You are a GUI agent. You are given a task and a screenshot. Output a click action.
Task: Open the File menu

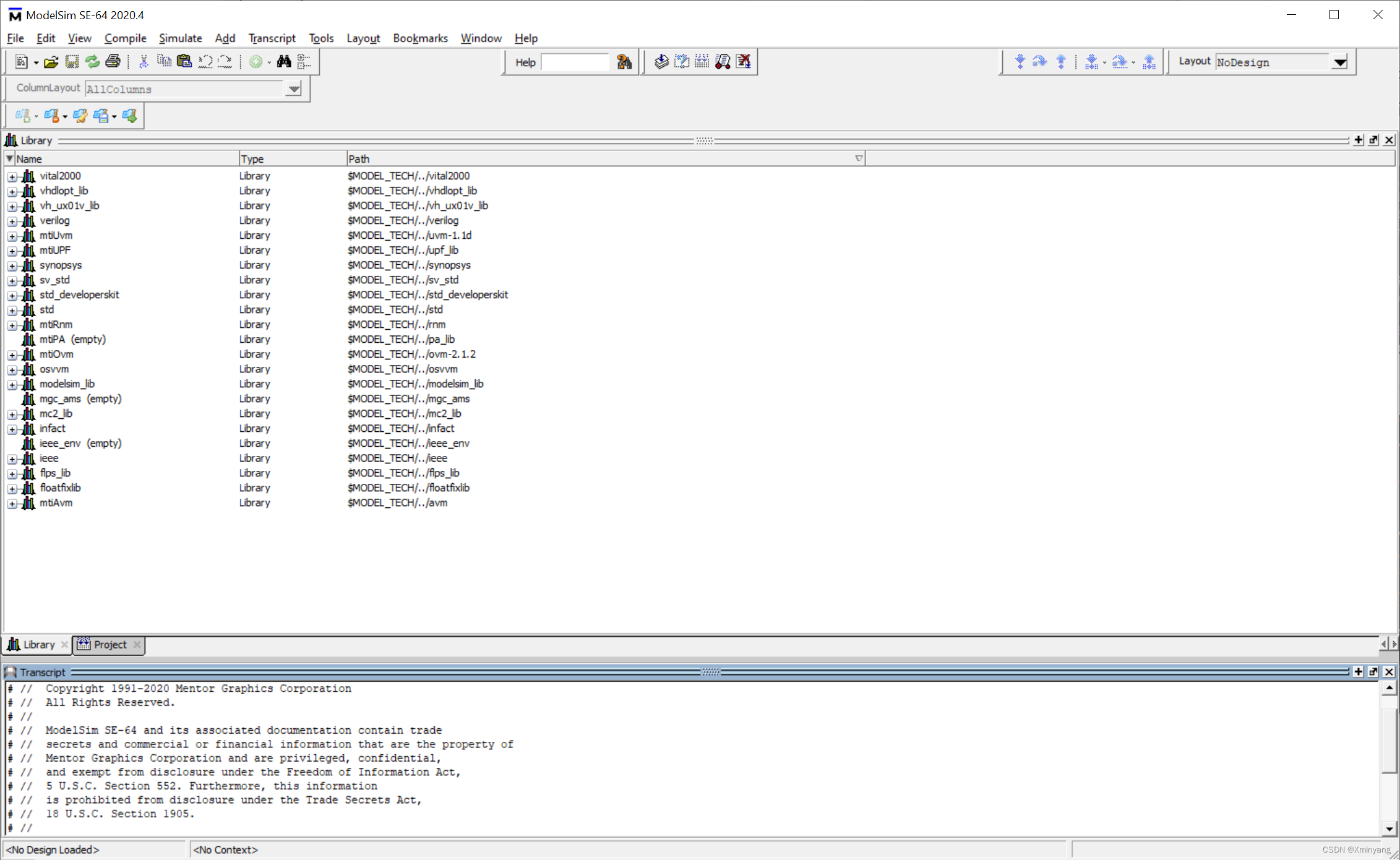[15, 38]
